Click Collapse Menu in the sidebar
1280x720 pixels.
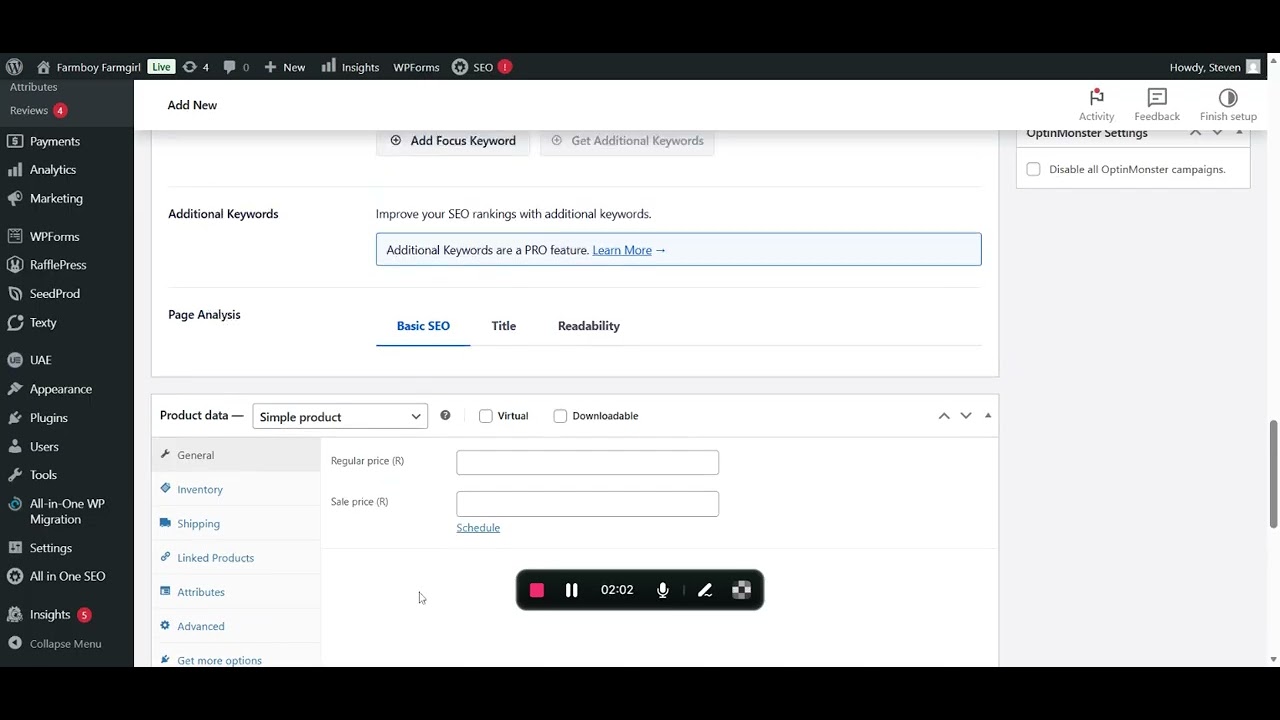pyautogui.click(x=67, y=644)
